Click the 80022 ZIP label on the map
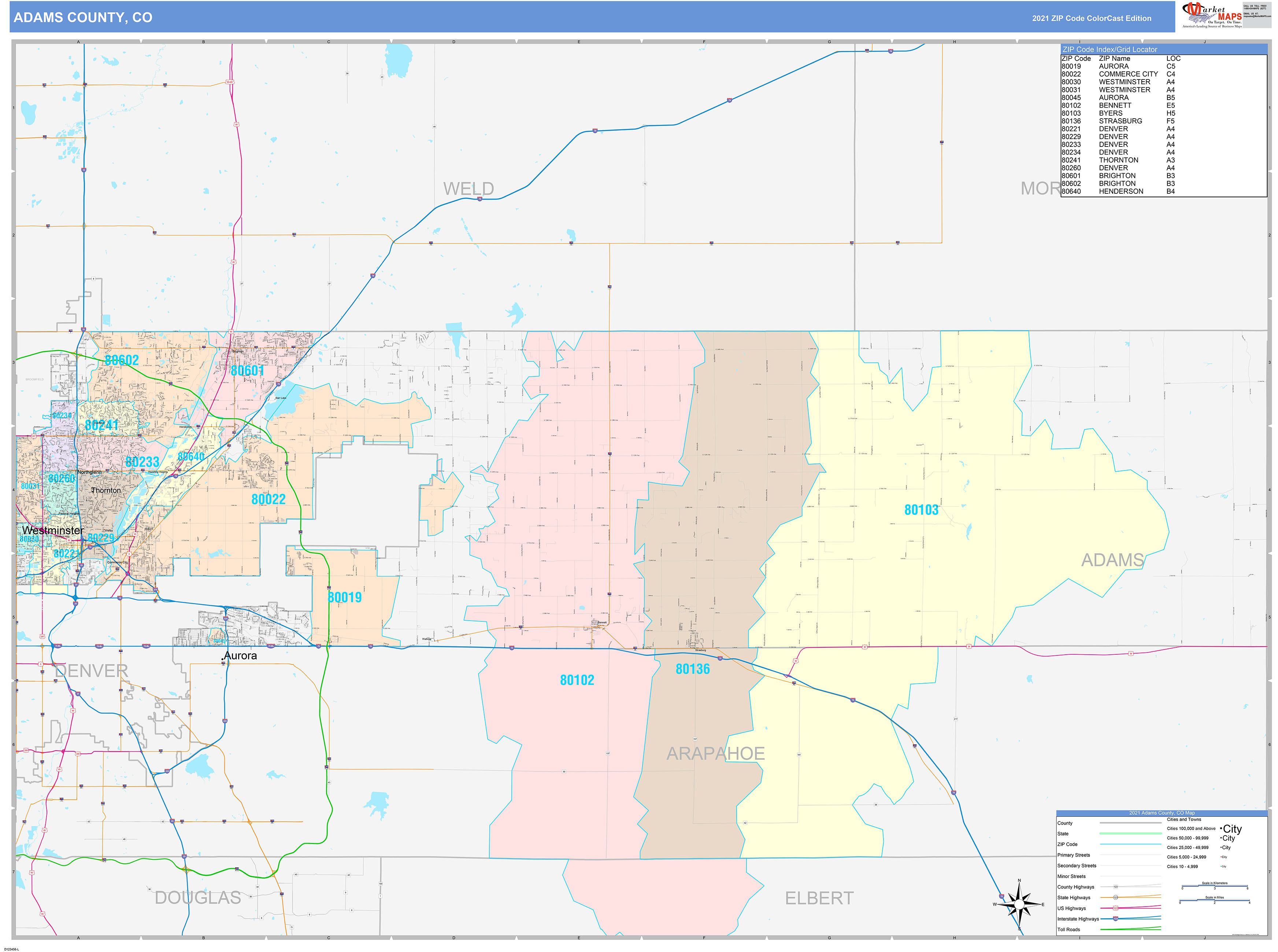This screenshot has width=1278, height=952. 268,500
